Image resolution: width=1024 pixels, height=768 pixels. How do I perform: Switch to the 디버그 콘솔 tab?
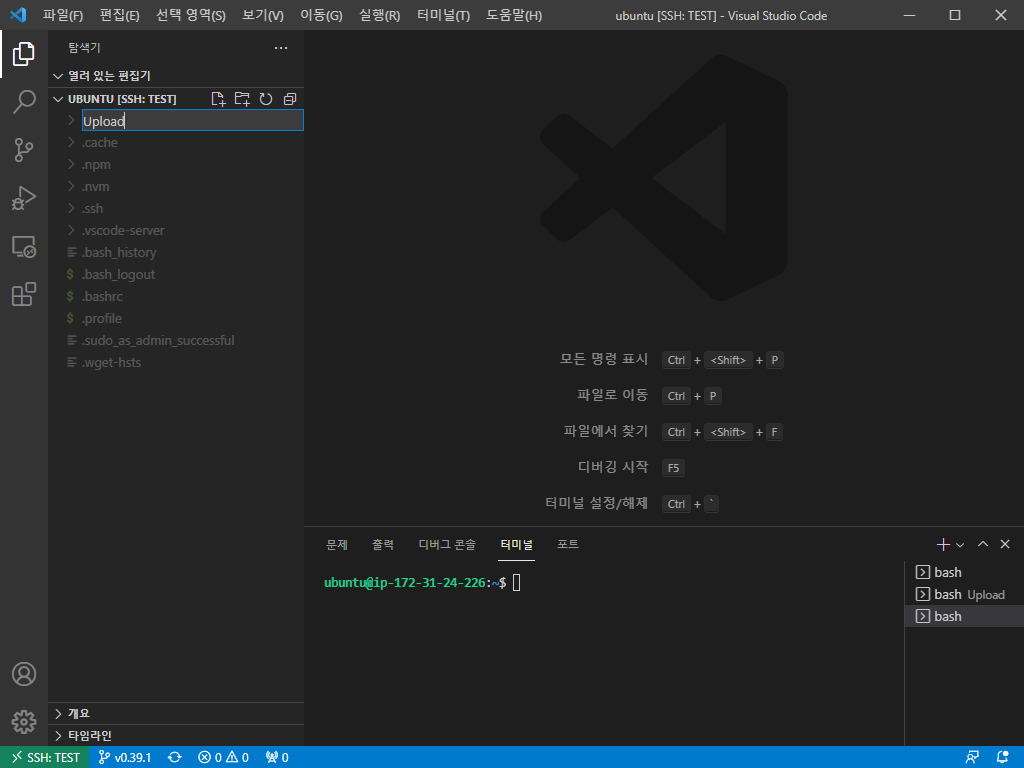point(447,545)
